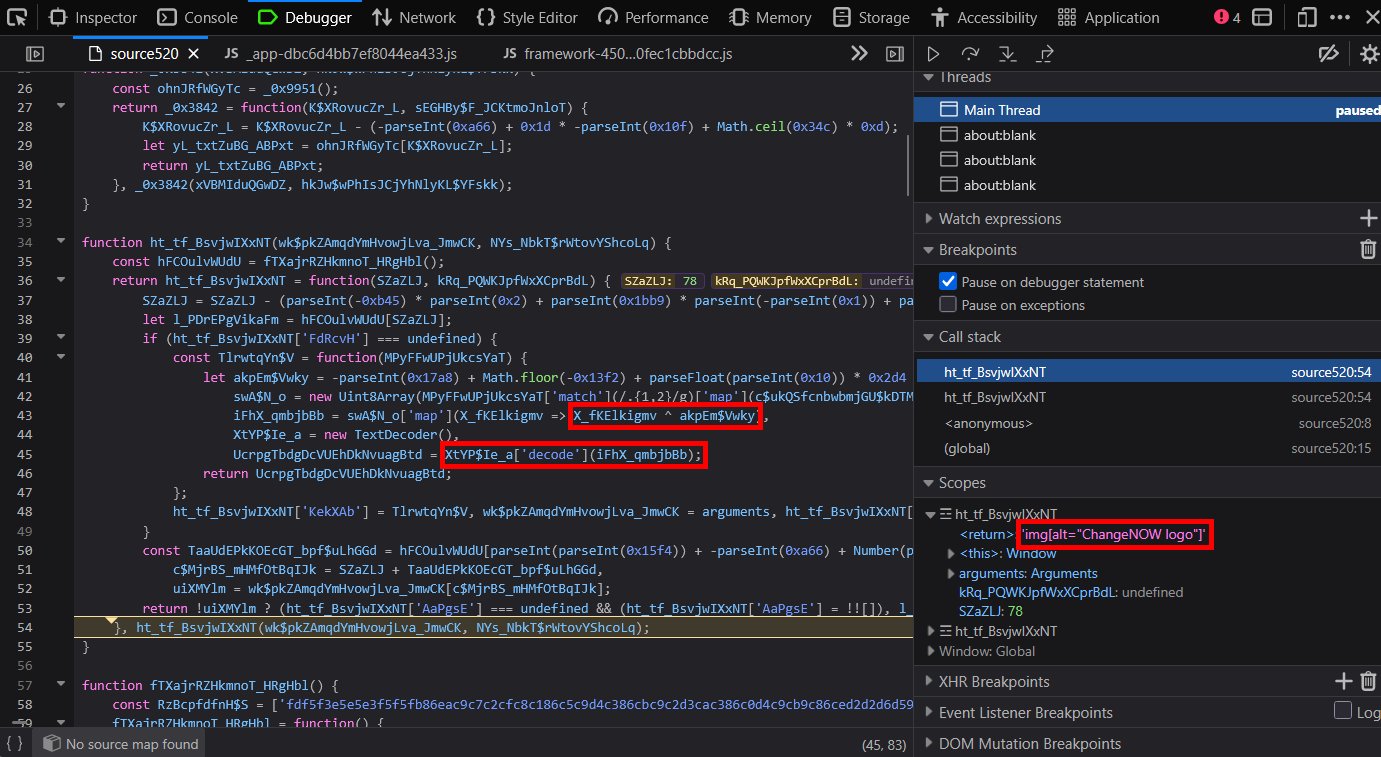Image resolution: width=1381 pixels, height=757 pixels.
Task: Uncheck Pause on debugger statement
Action: 948,282
